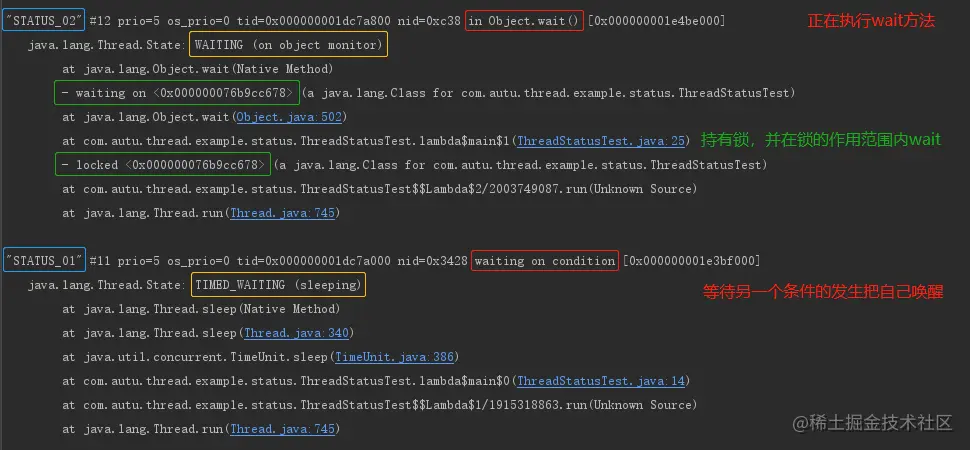Click the address "[0x000000001e4be000]"
Image resolution: width=970 pixels, height=450 pixels.
tap(656, 21)
